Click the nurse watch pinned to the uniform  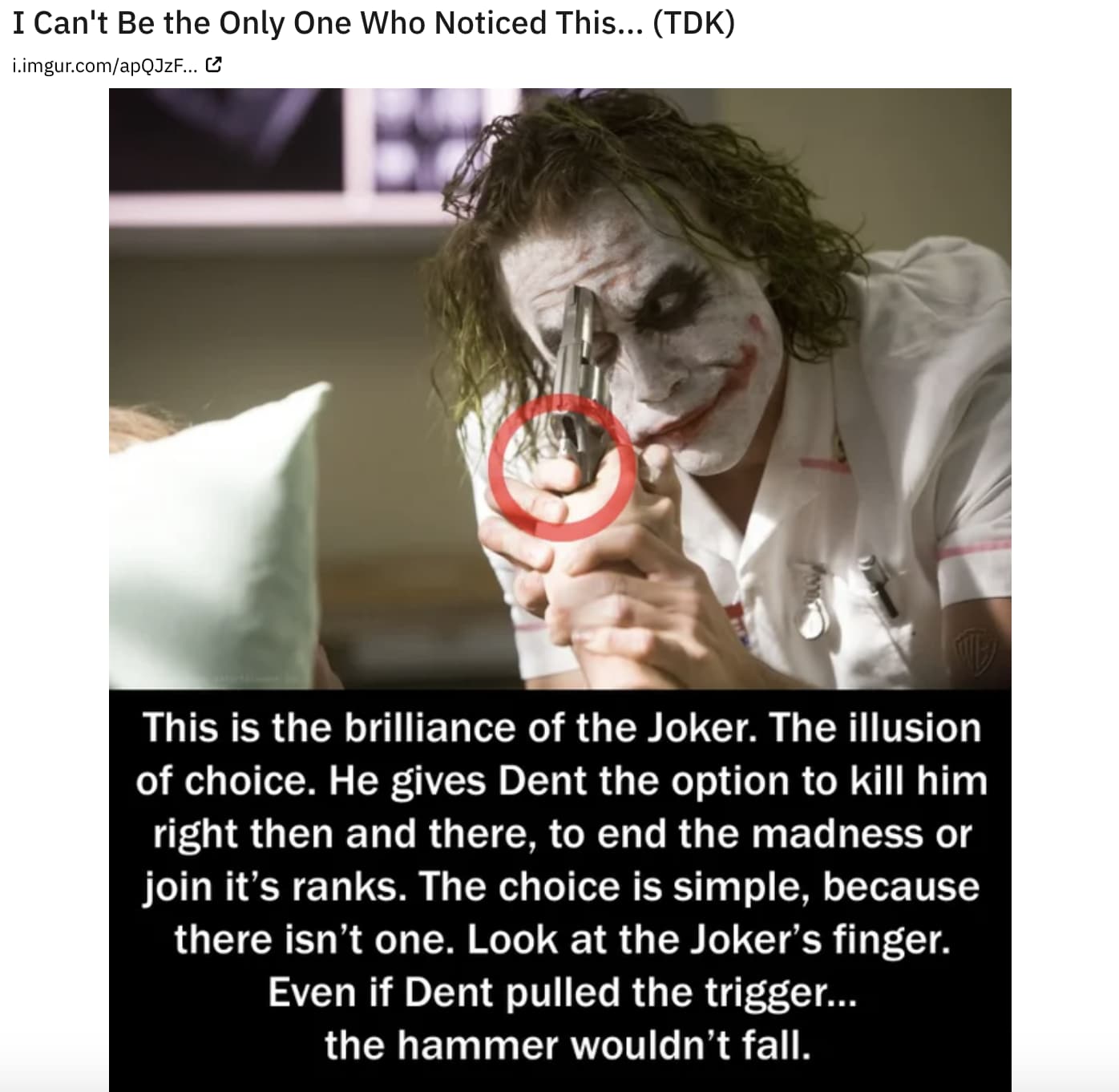[x=812, y=599]
